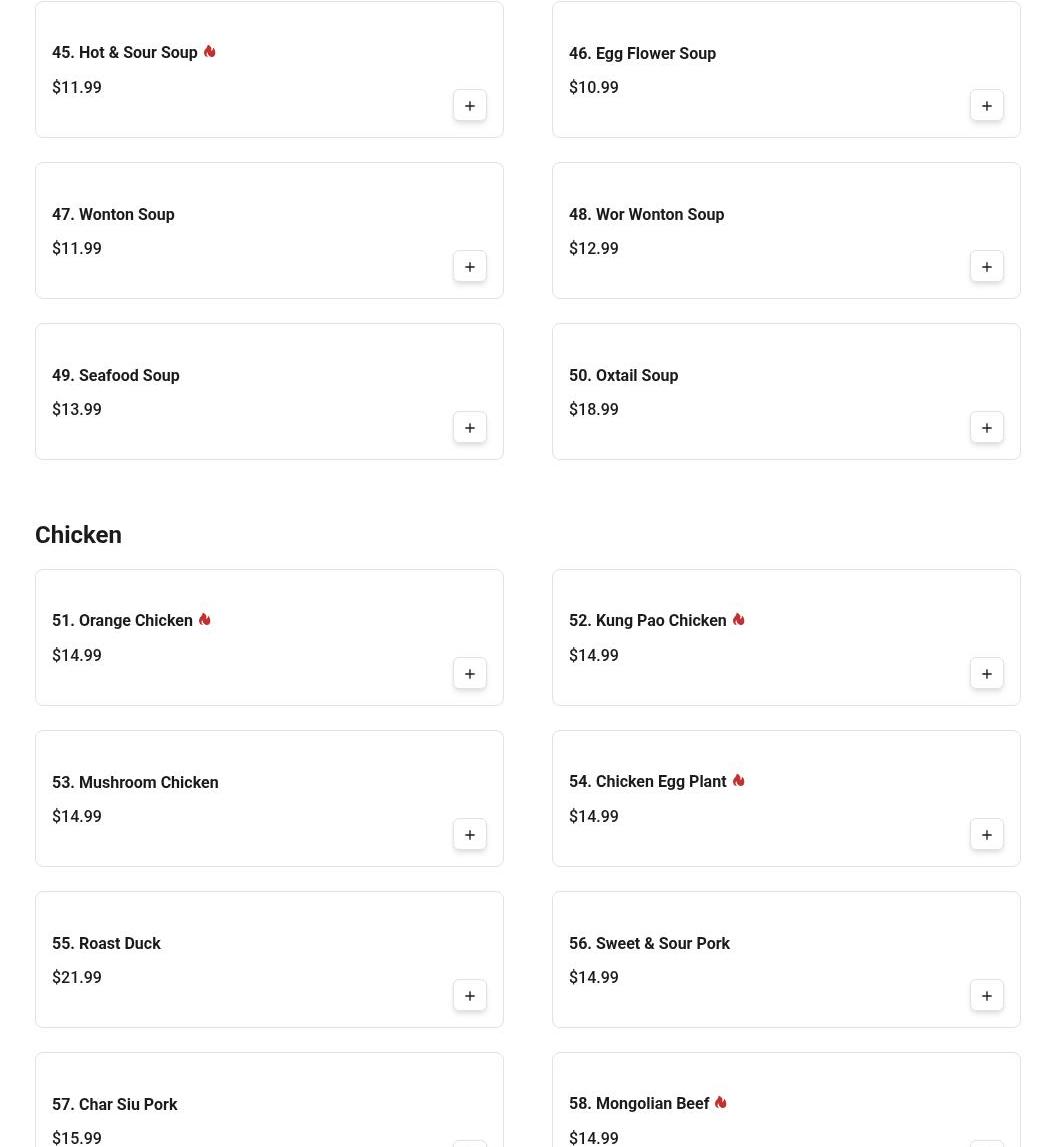Open 50. Oxtail Soup item details
Viewport: 1050px width, 1147px height.
636,376
